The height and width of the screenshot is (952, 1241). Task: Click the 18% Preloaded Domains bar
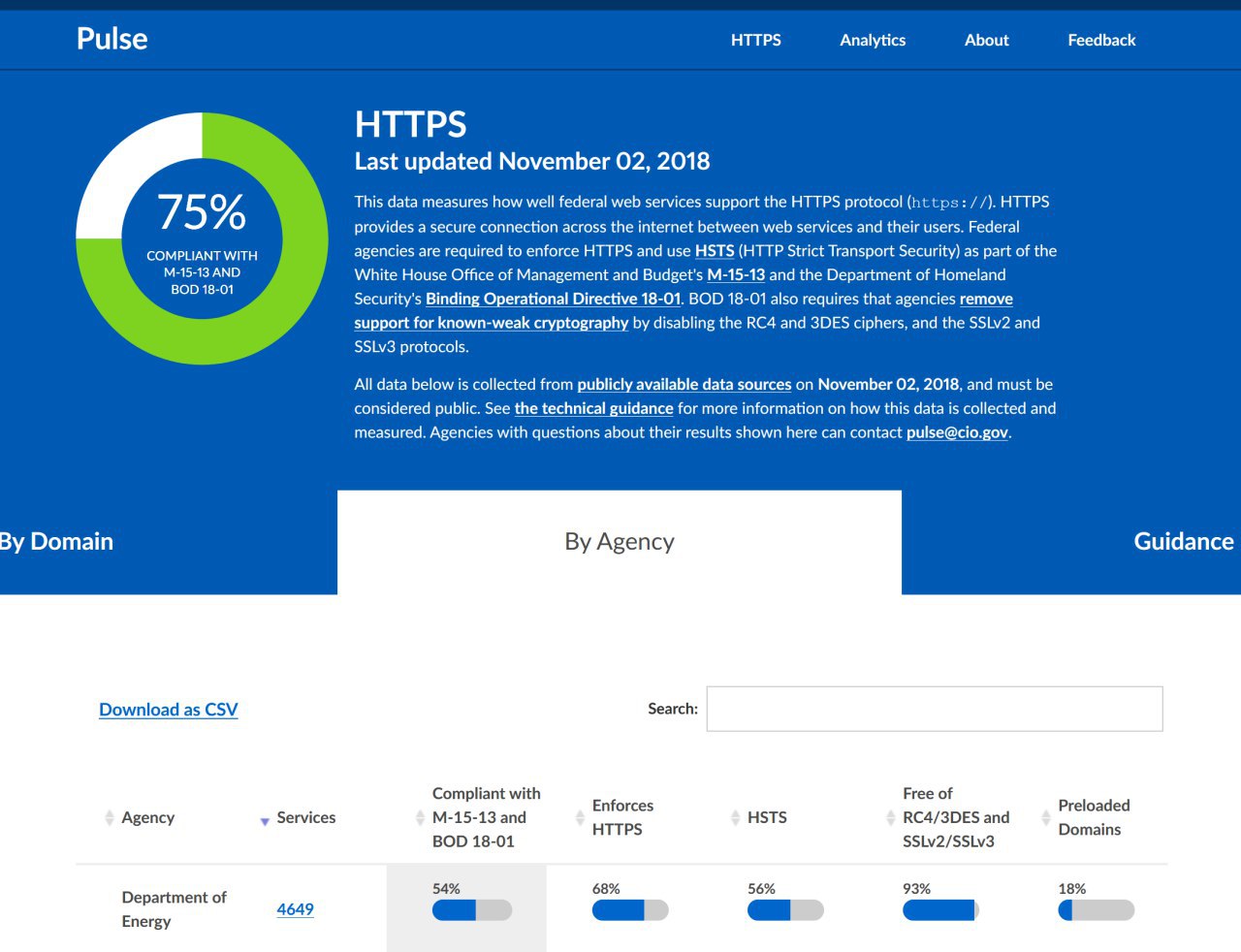(1097, 910)
